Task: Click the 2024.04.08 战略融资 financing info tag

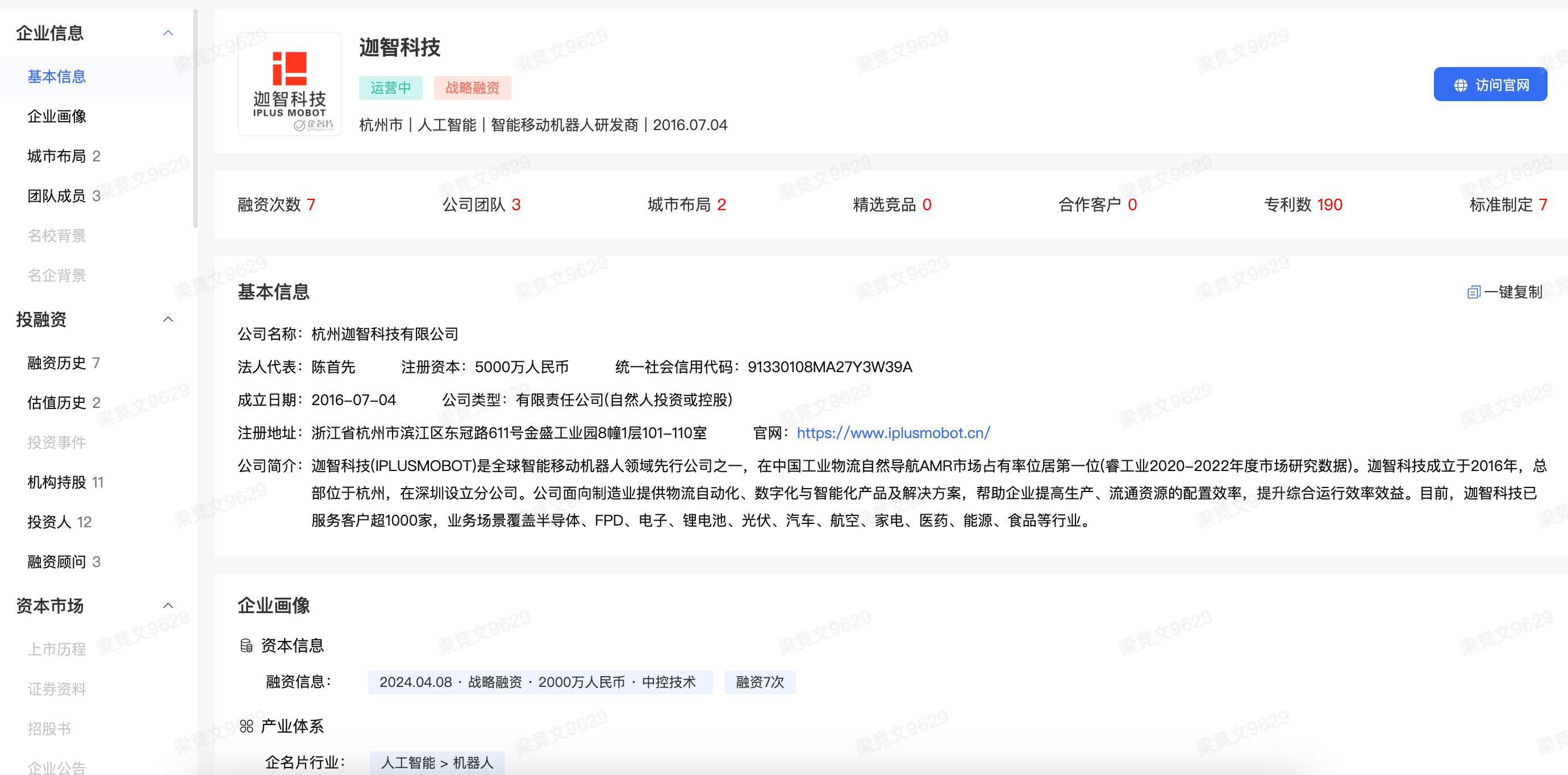Action: click(x=540, y=682)
